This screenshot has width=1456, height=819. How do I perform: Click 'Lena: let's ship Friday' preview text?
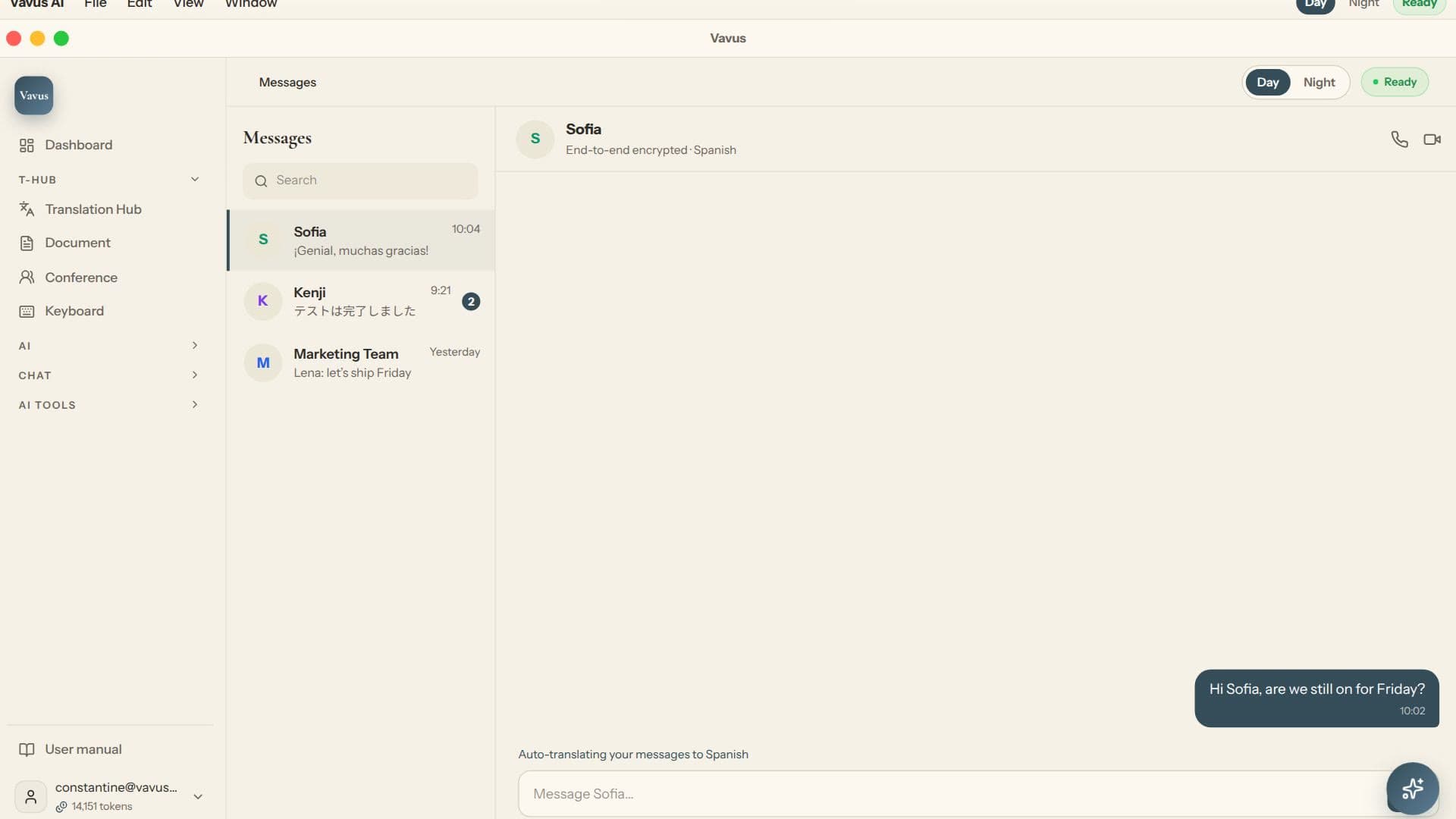(x=353, y=373)
